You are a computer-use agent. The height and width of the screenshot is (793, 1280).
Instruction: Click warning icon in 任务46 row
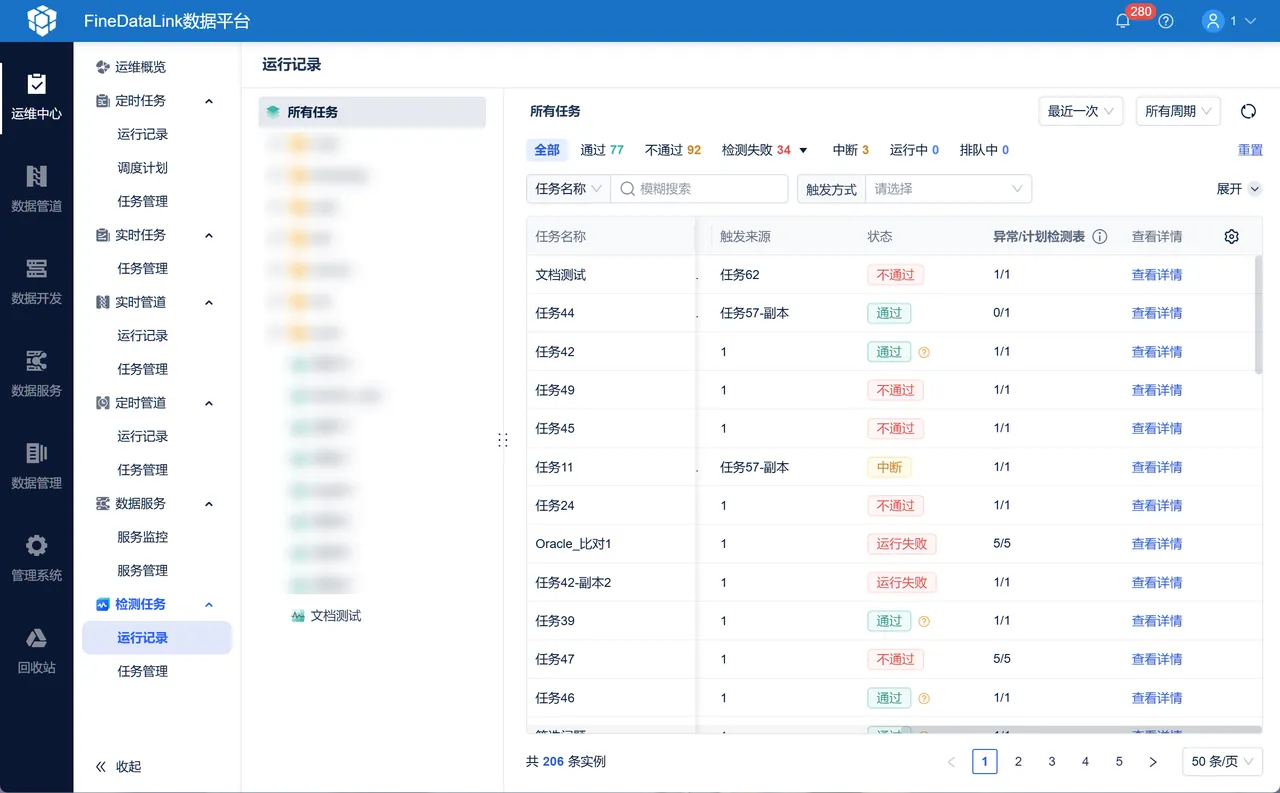tap(924, 698)
